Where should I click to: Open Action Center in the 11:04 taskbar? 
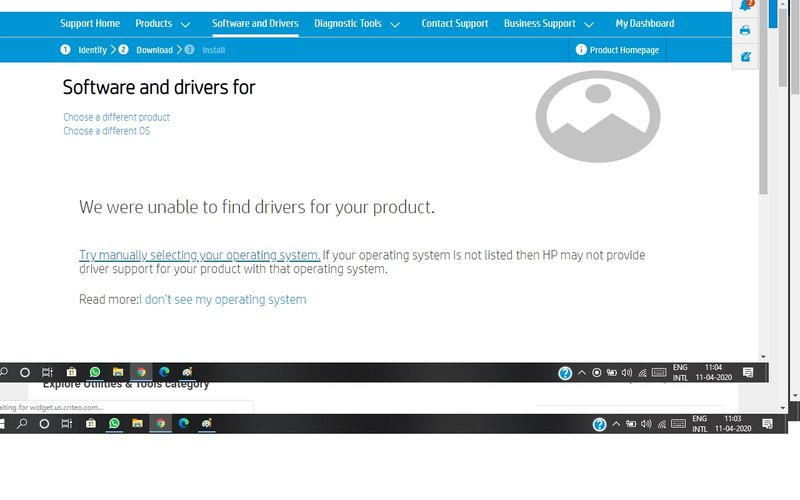click(748, 372)
